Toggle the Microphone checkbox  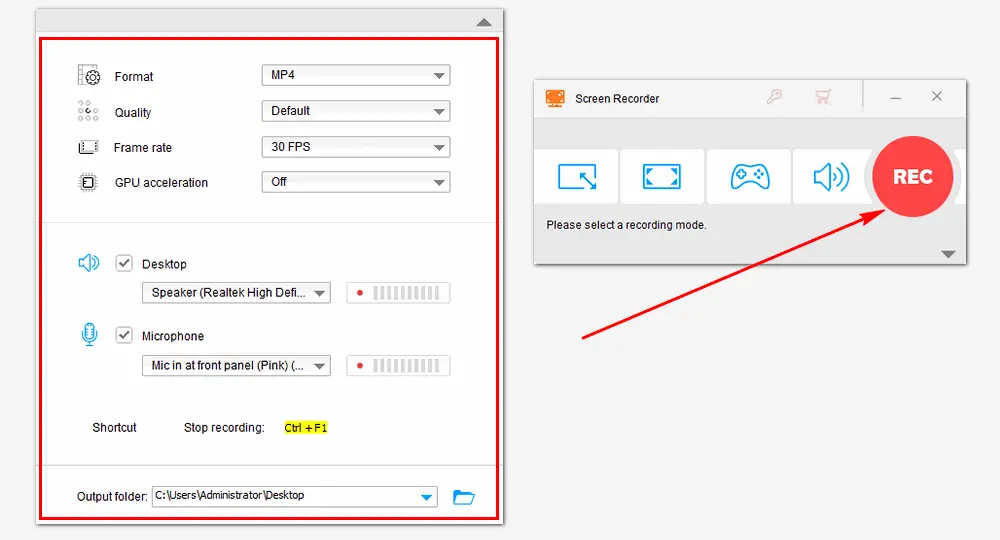coord(124,335)
